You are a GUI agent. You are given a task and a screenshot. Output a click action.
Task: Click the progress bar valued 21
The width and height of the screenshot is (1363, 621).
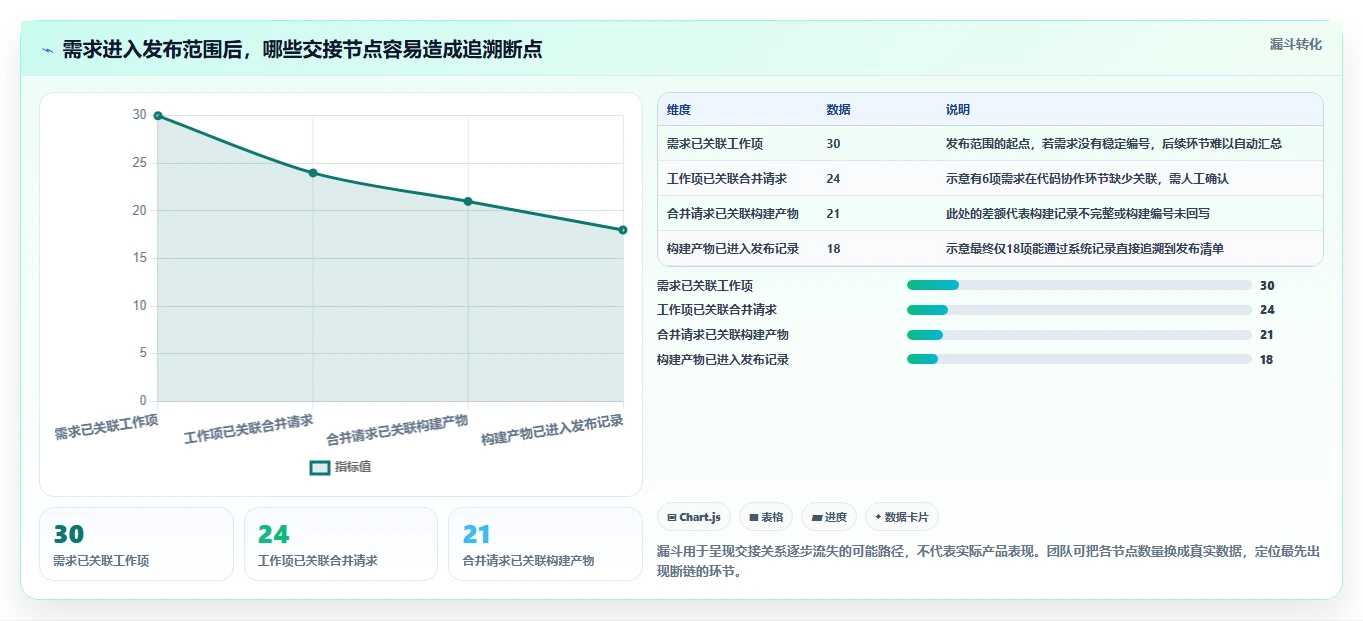1079,335
